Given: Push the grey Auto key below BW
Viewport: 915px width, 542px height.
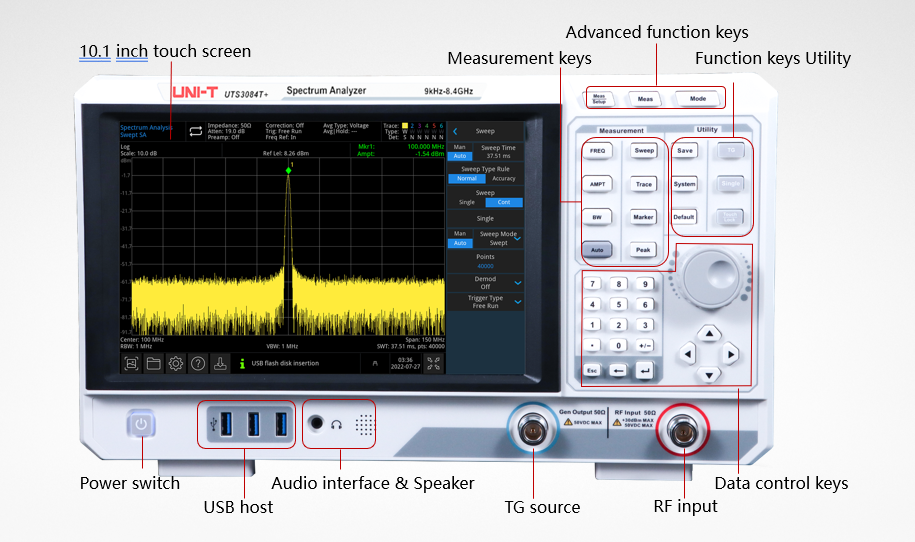Looking at the screenshot, I should (x=597, y=250).
